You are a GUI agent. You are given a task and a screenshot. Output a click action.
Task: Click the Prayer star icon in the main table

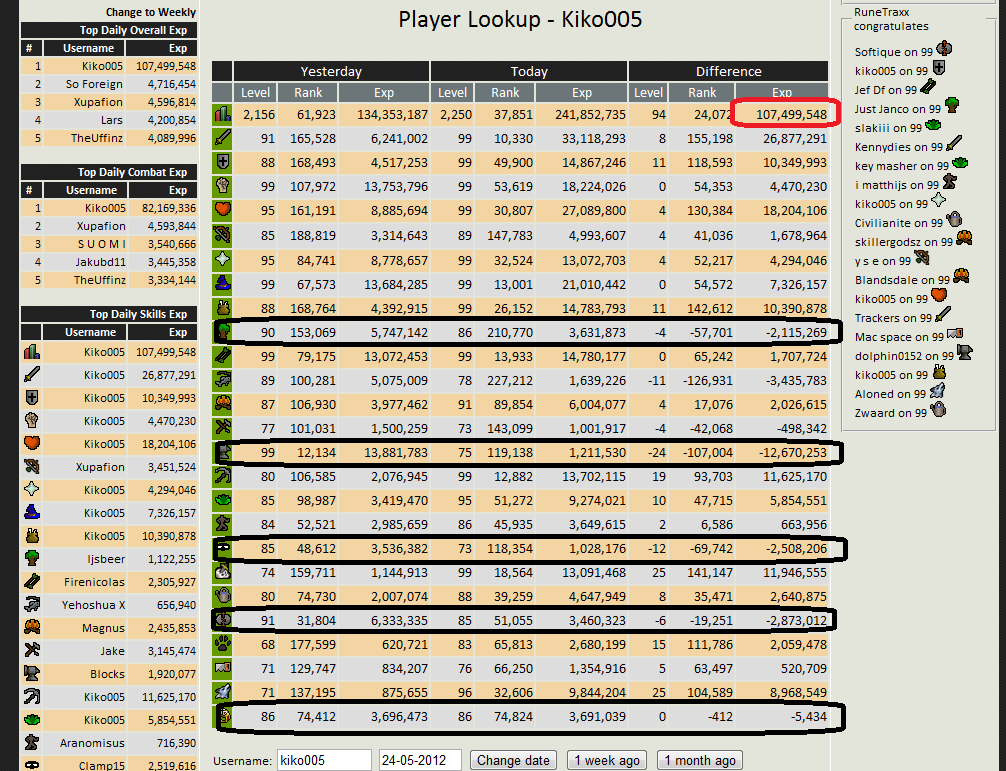coord(223,259)
